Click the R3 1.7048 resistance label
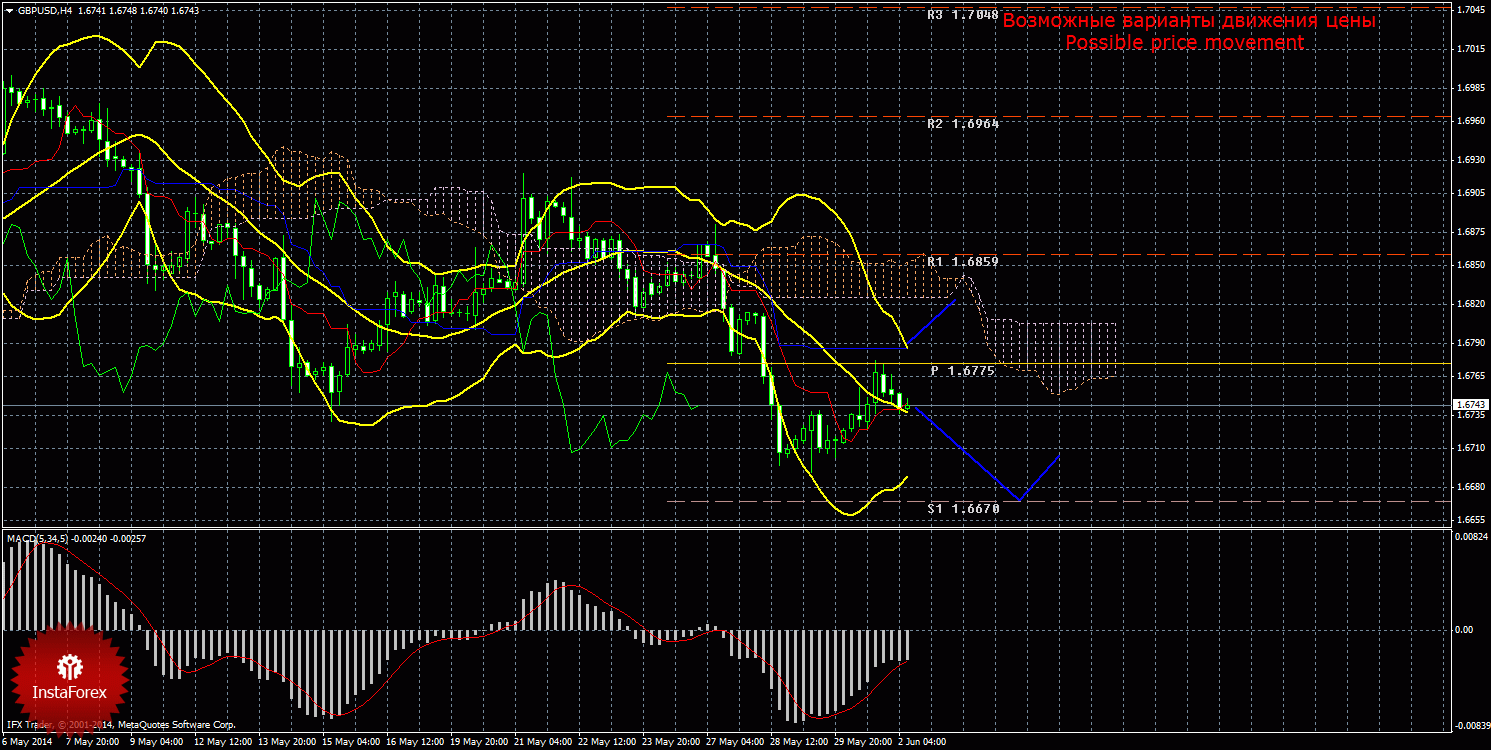This screenshot has width=1491, height=750. [962, 16]
